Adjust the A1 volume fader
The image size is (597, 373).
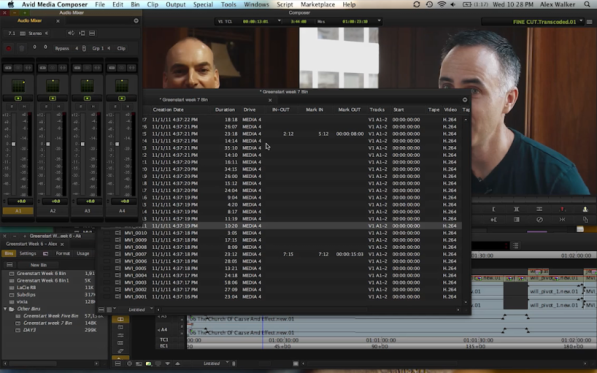[x=13, y=144]
